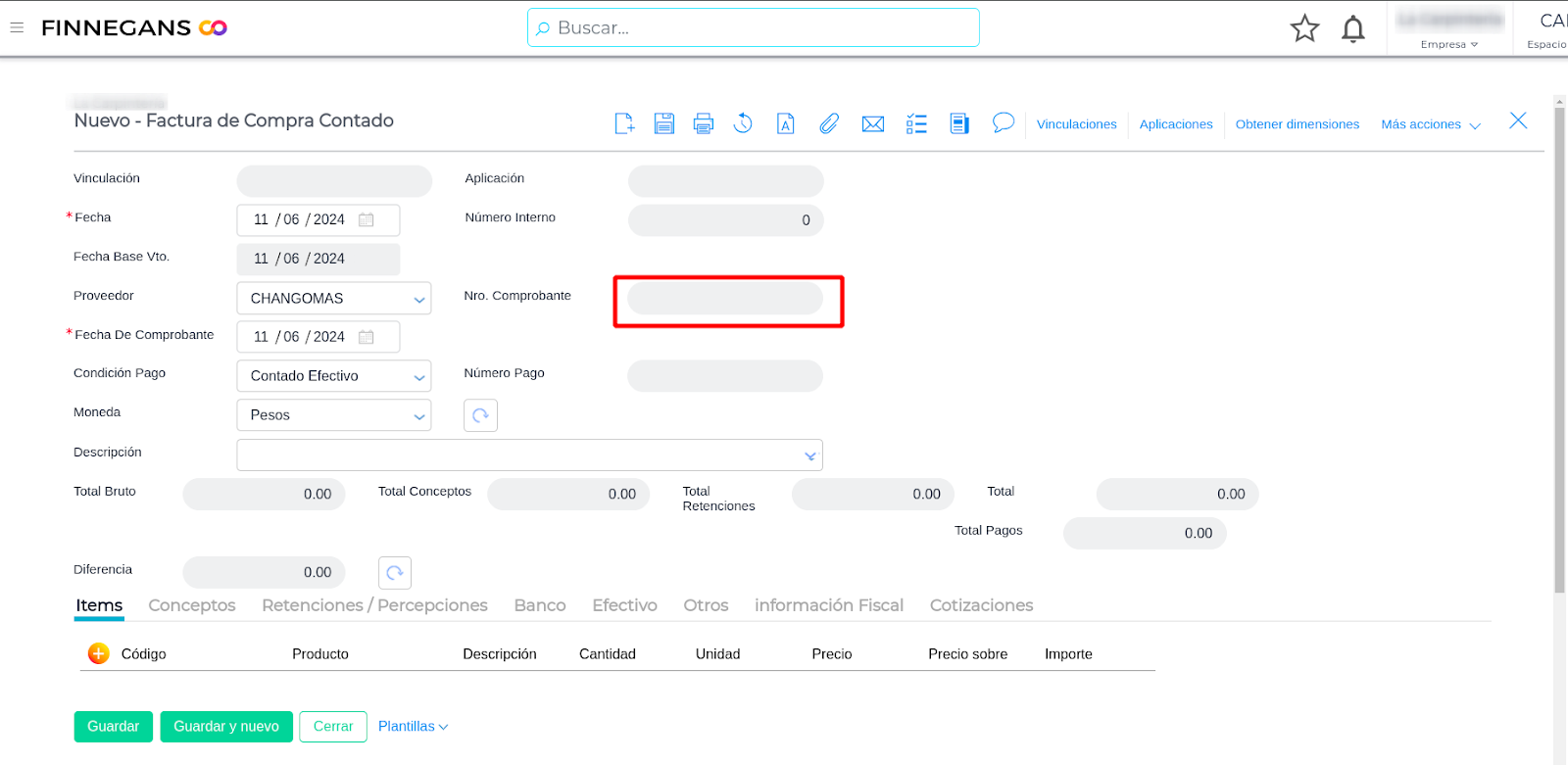Expand the Más acciones menu
1568x765 pixels.
1430,124
